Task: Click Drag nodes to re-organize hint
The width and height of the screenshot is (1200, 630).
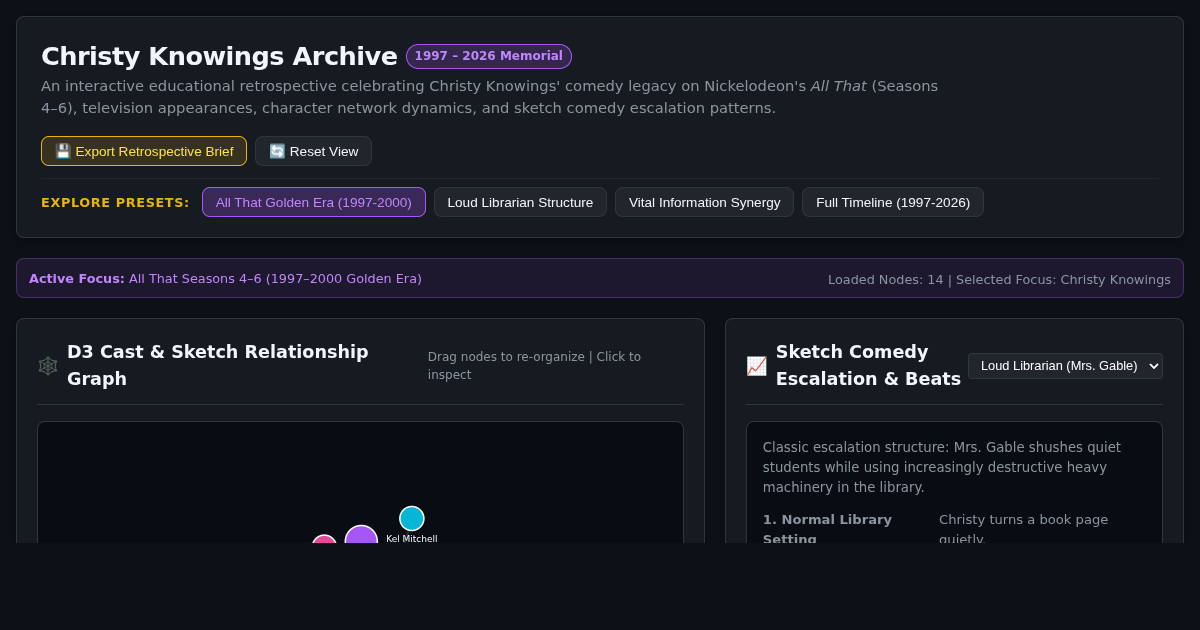Action: pos(534,366)
